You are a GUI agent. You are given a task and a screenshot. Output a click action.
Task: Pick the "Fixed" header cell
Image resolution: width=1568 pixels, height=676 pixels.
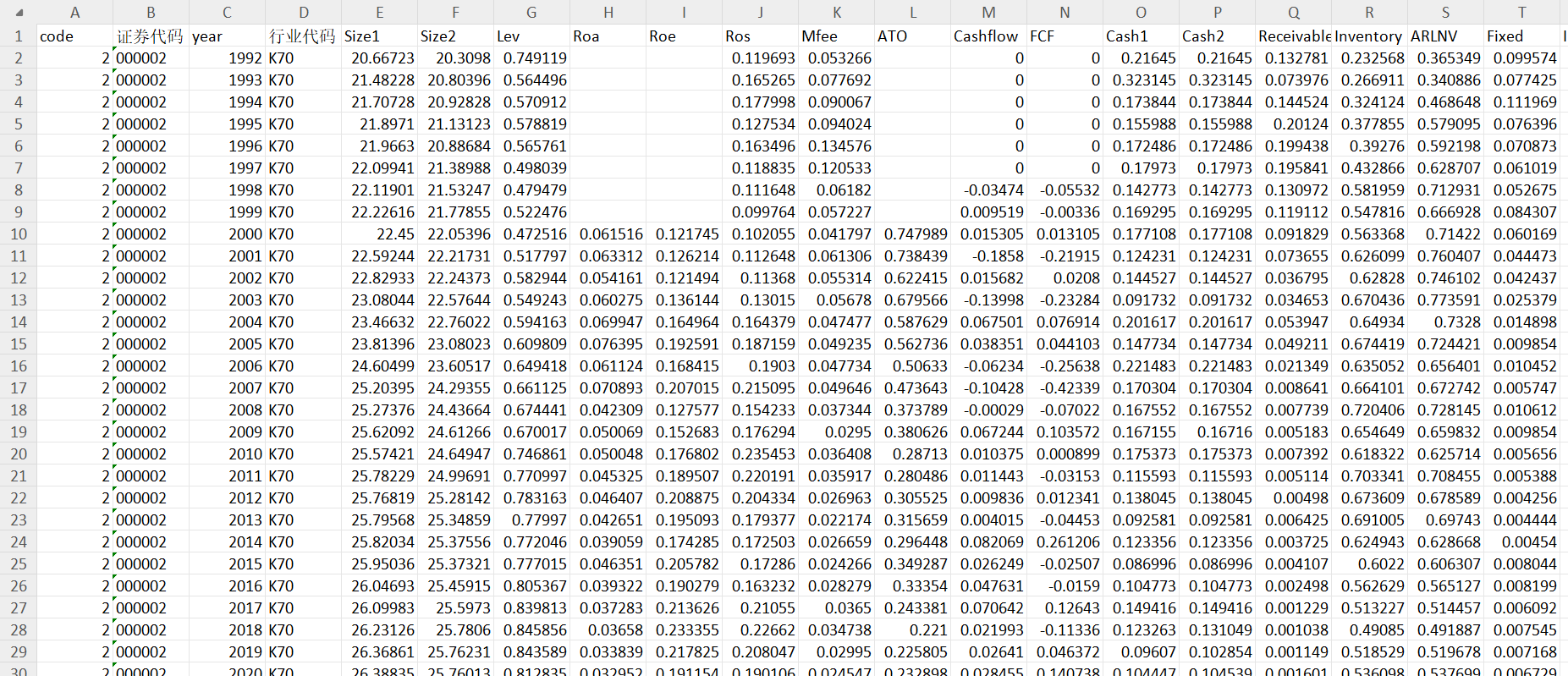[1522, 36]
